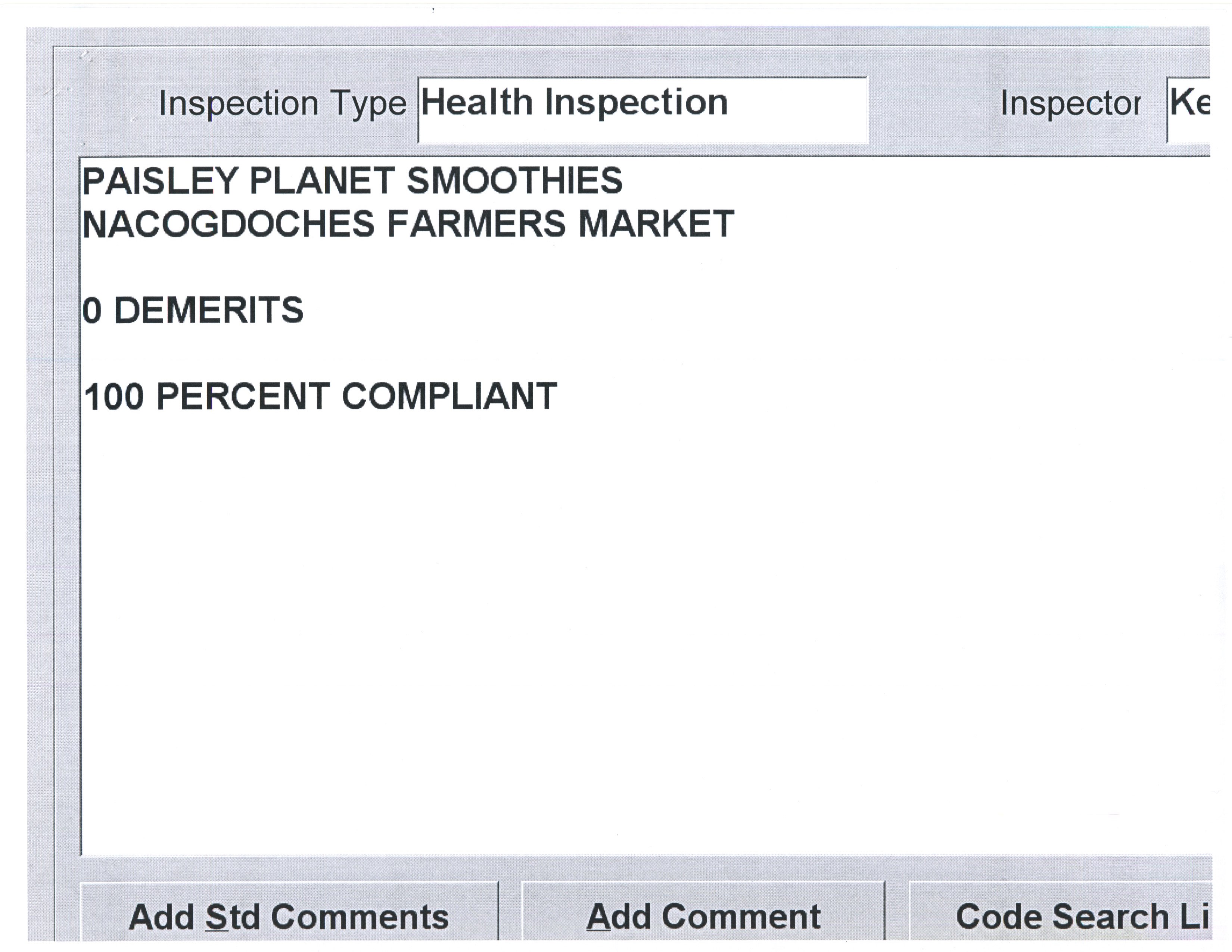Click the word COMPLIANT in comments

point(449,396)
